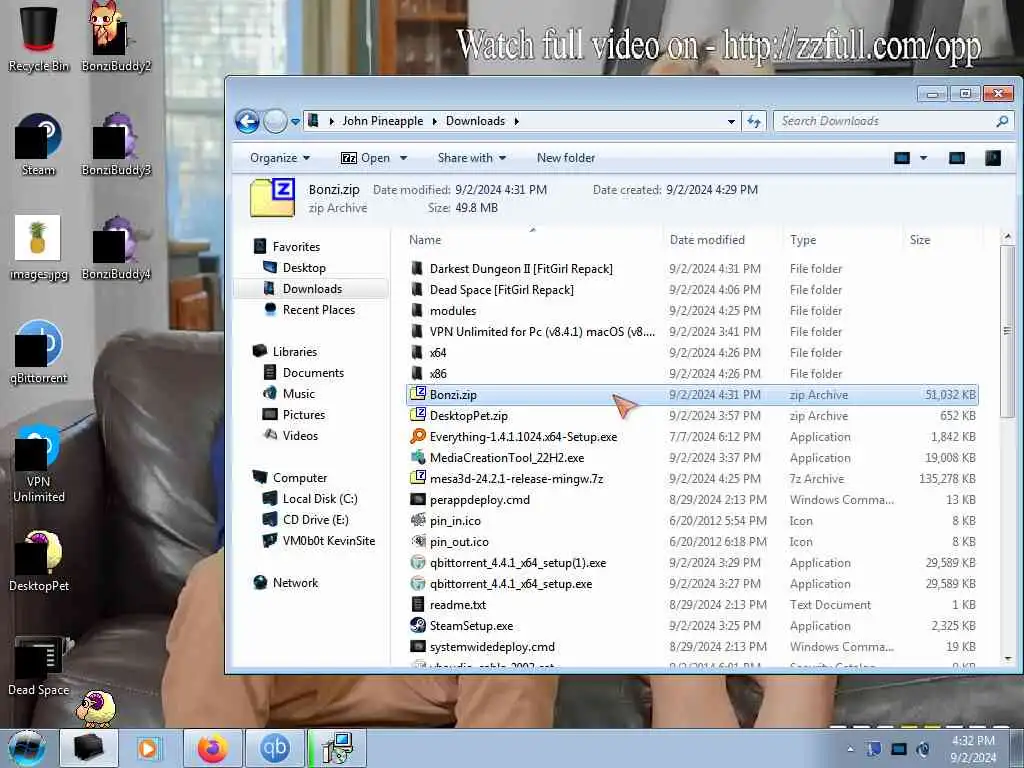The width and height of the screenshot is (1024, 768).
Task: Select Local Disk (C:) in sidebar
Action: pyautogui.click(x=320, y=498)
